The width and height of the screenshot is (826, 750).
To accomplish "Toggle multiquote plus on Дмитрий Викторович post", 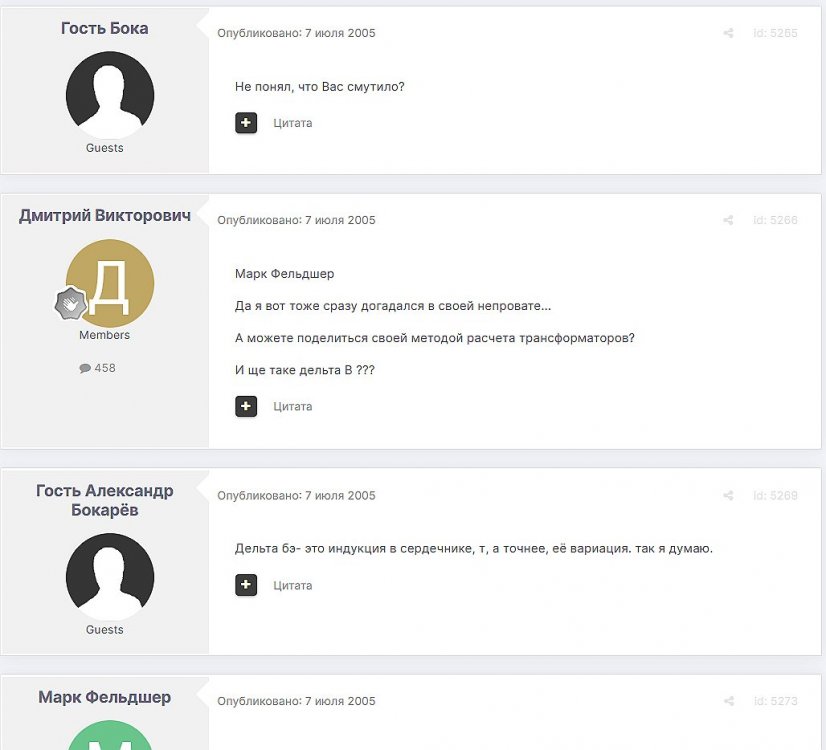I will [x=246, y=406].
